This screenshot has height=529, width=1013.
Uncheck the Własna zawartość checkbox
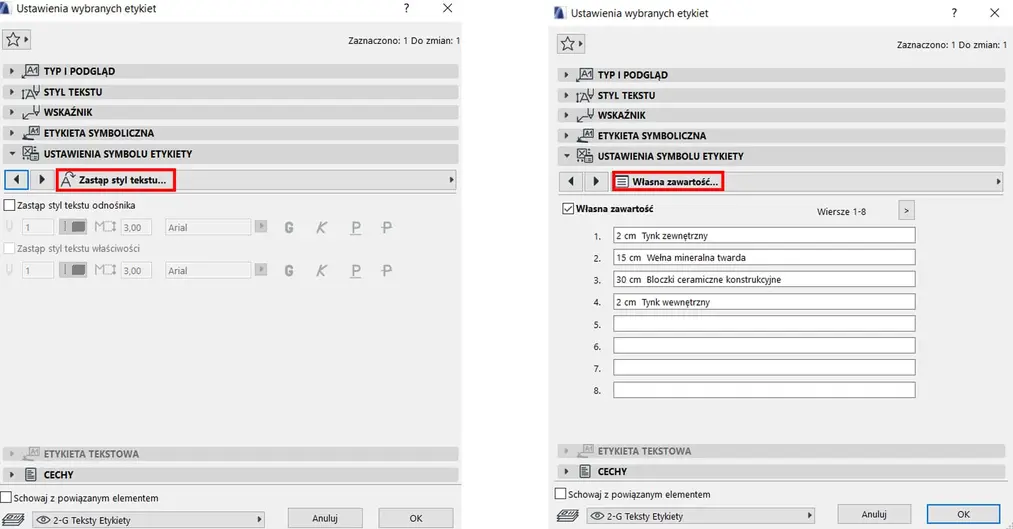(568, 209)
